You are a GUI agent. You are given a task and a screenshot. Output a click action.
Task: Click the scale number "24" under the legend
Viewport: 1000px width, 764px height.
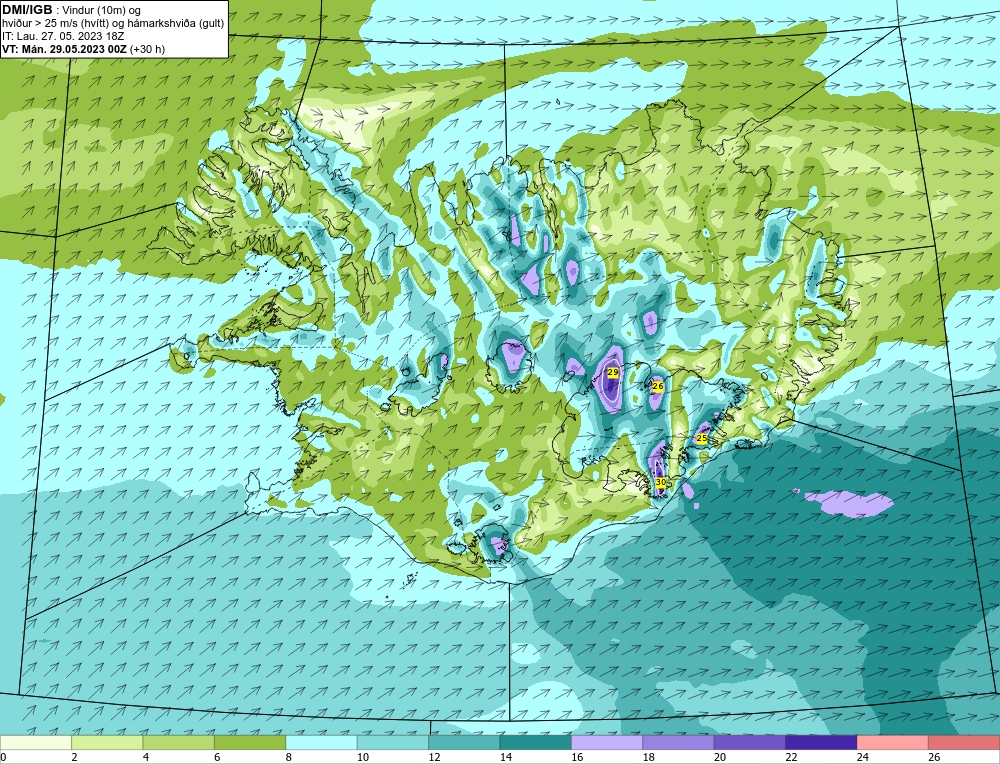(x=863, y=757)
